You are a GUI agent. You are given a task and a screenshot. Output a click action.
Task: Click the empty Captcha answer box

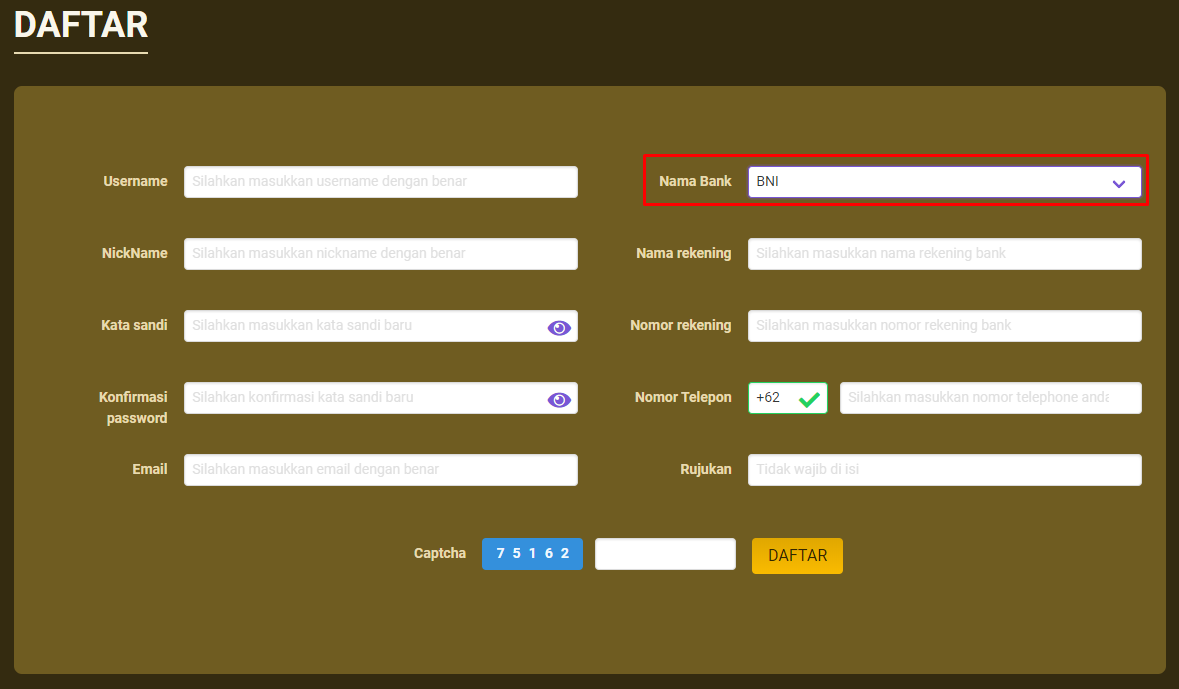pos(665,554)
